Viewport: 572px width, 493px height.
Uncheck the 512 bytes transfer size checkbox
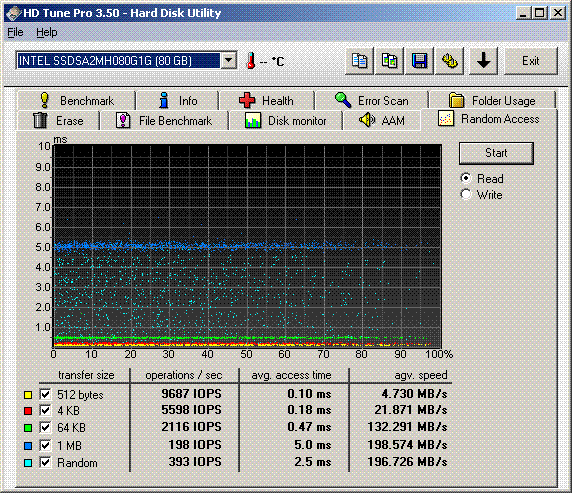(x=45, y=394)
